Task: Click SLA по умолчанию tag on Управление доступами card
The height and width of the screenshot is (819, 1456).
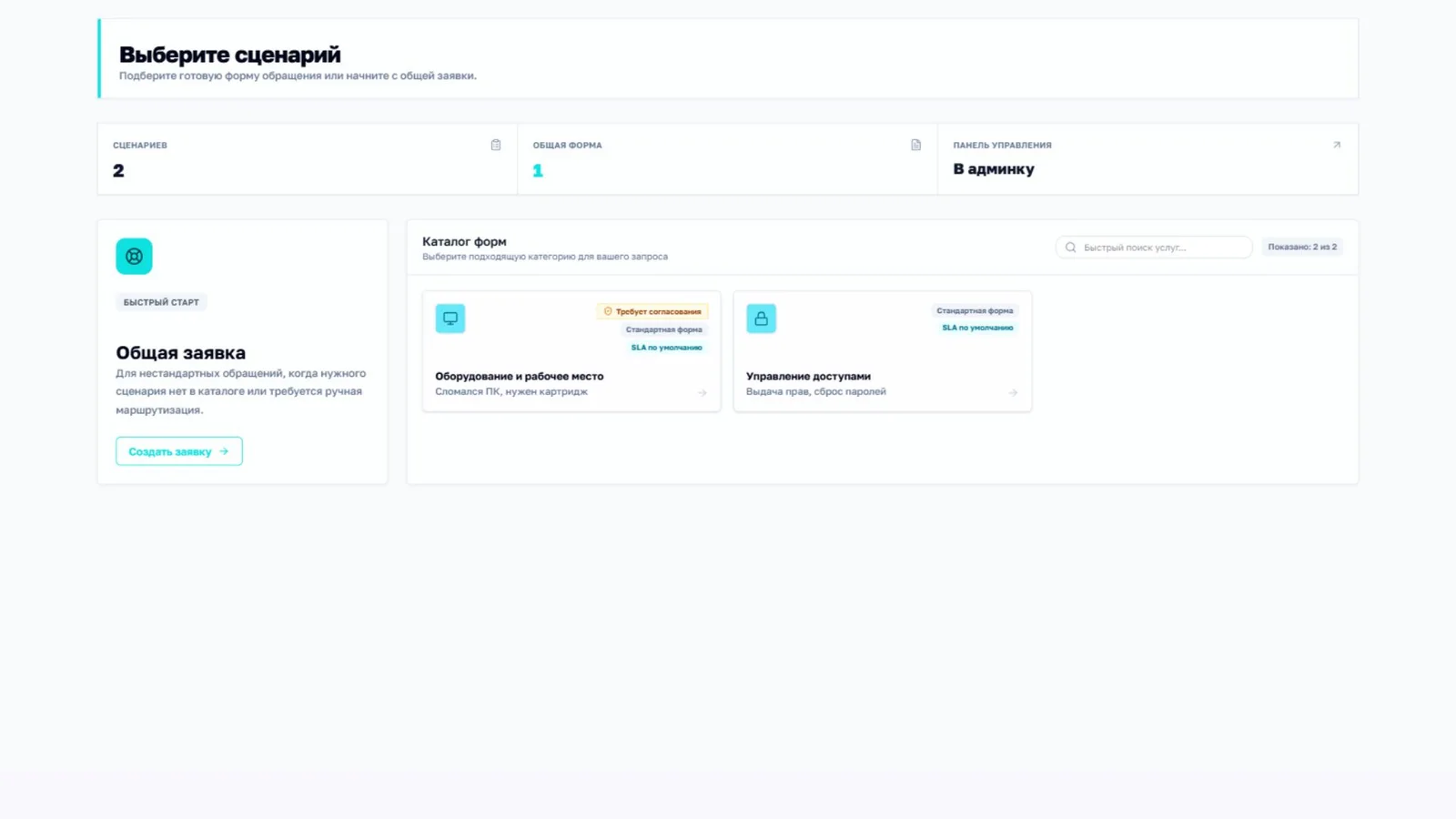Action: click(977, 328)
